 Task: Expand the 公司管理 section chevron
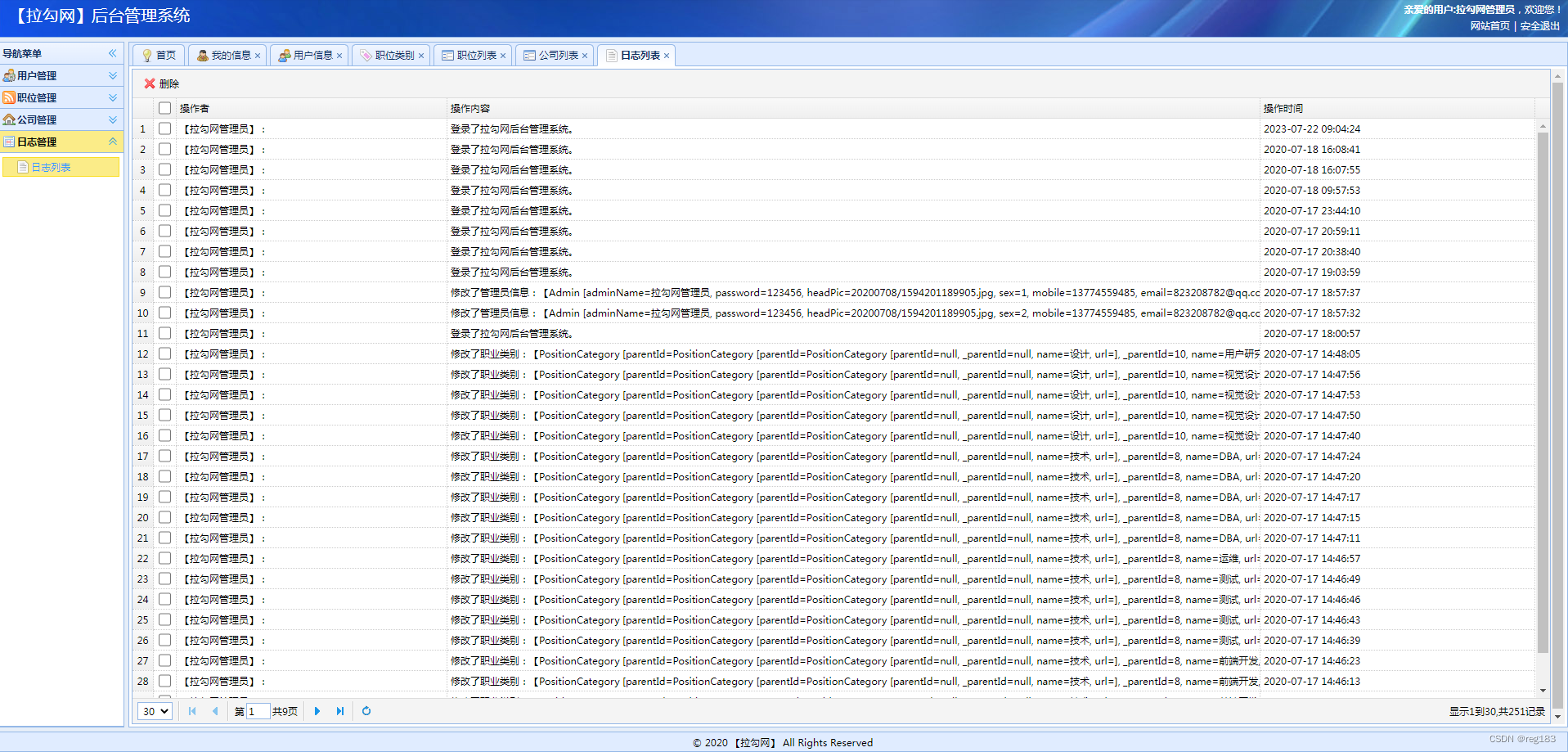click(x=113, y=119)
